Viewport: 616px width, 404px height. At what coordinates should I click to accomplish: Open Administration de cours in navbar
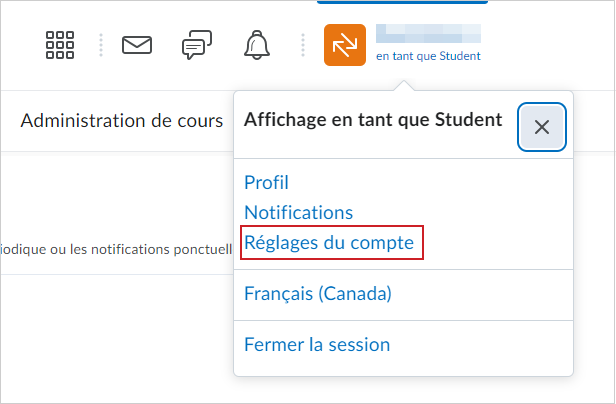click(x=122, y=121)
